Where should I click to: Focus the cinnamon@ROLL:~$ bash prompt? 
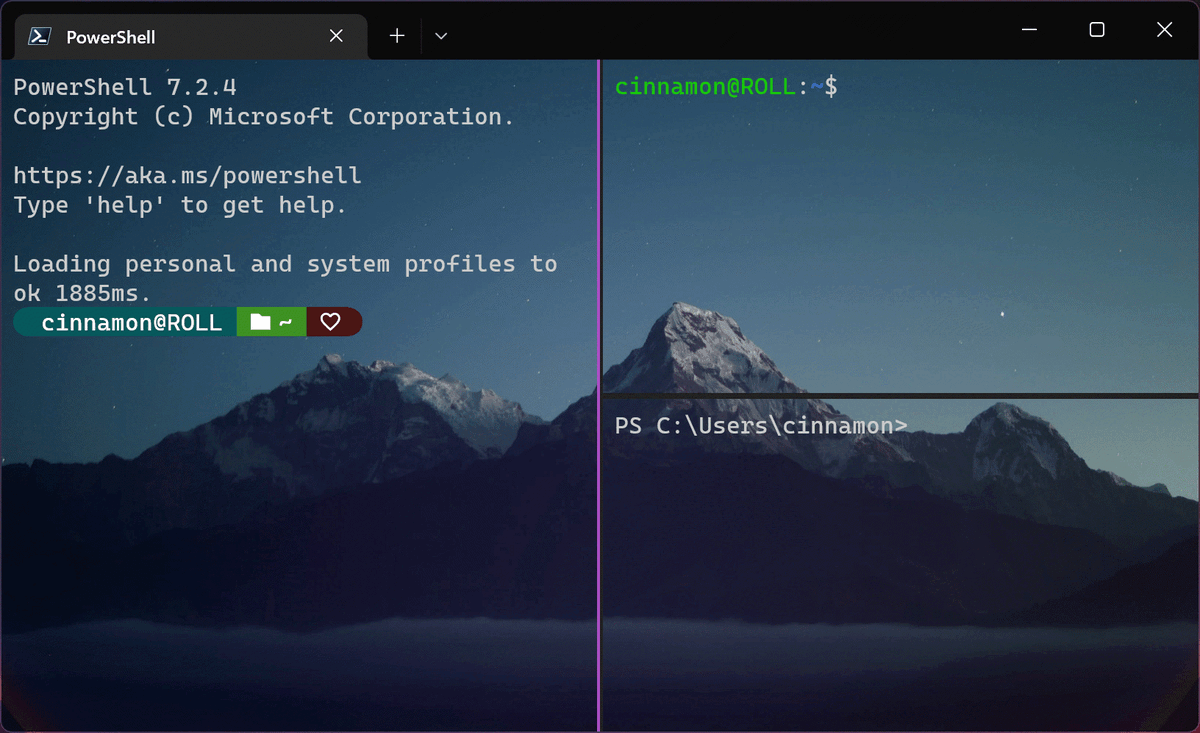pos(726,87)
